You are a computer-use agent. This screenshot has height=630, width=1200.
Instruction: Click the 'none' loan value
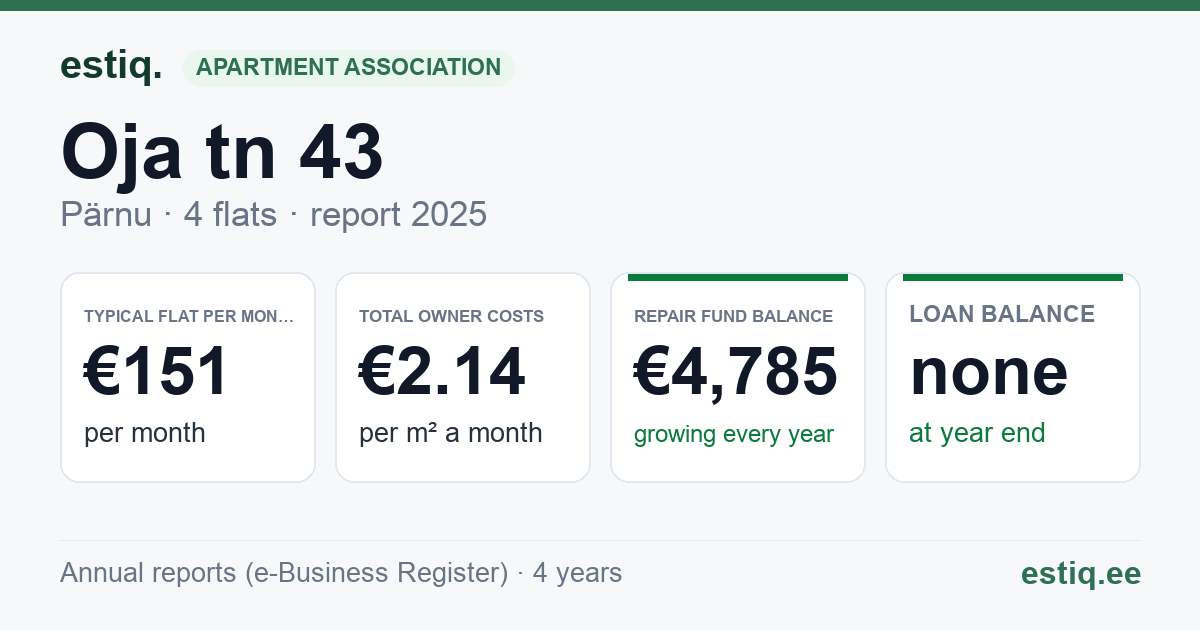coord(989,372)
